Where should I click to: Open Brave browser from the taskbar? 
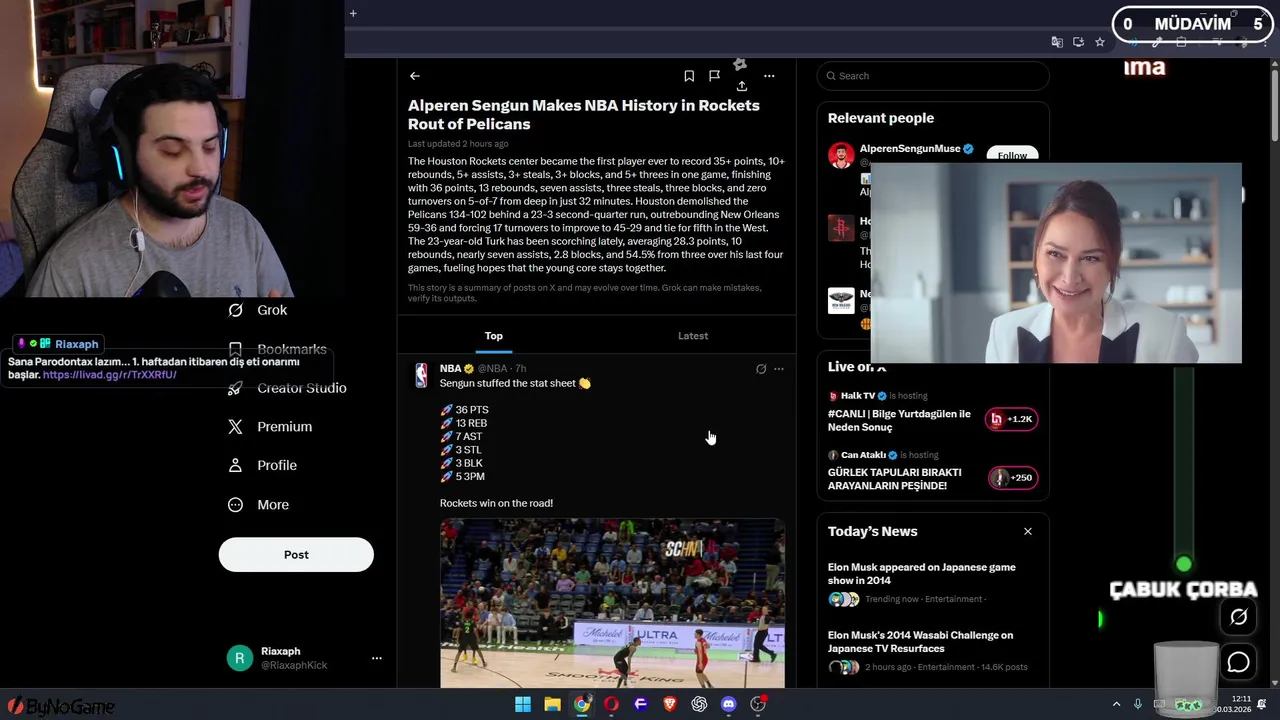point(670,704)
